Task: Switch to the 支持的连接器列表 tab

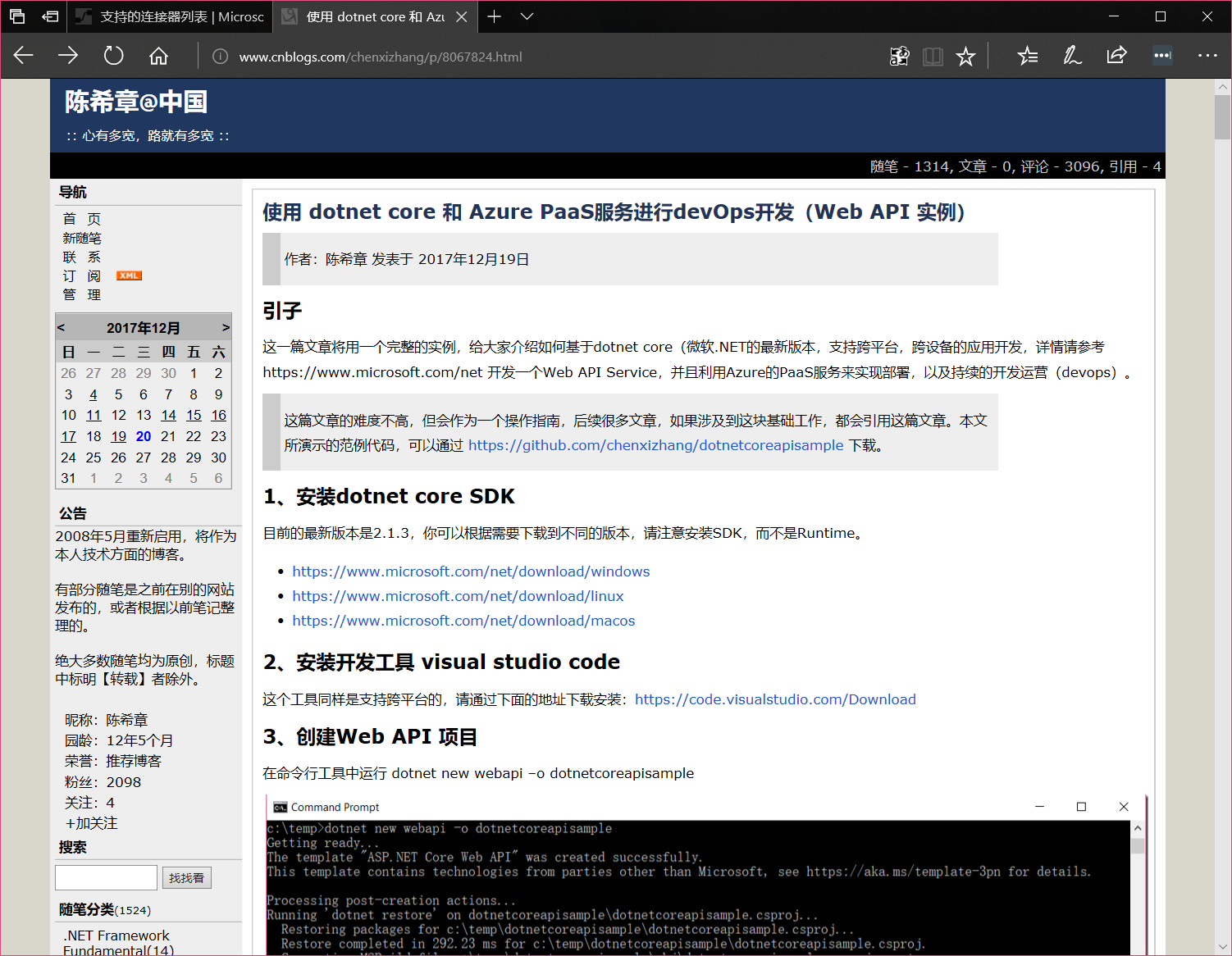Action: tap(168, 16)
